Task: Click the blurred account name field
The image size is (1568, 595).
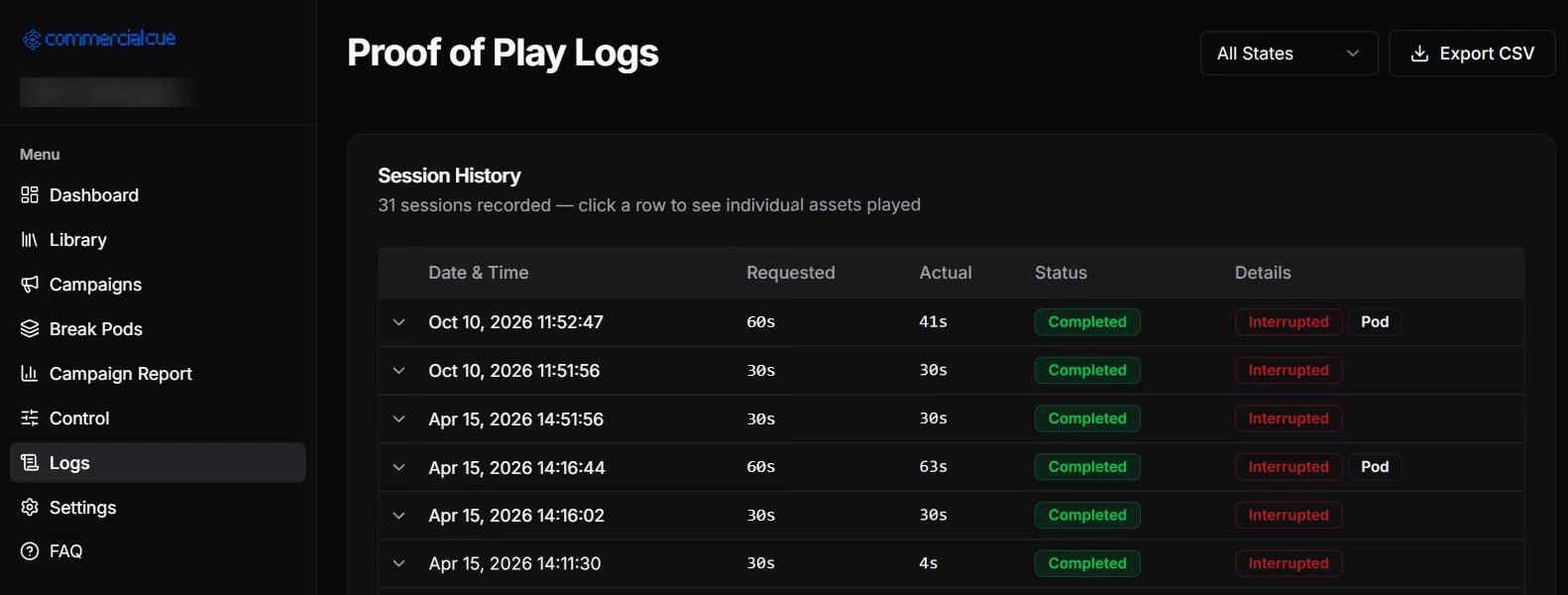Action: 104,92
